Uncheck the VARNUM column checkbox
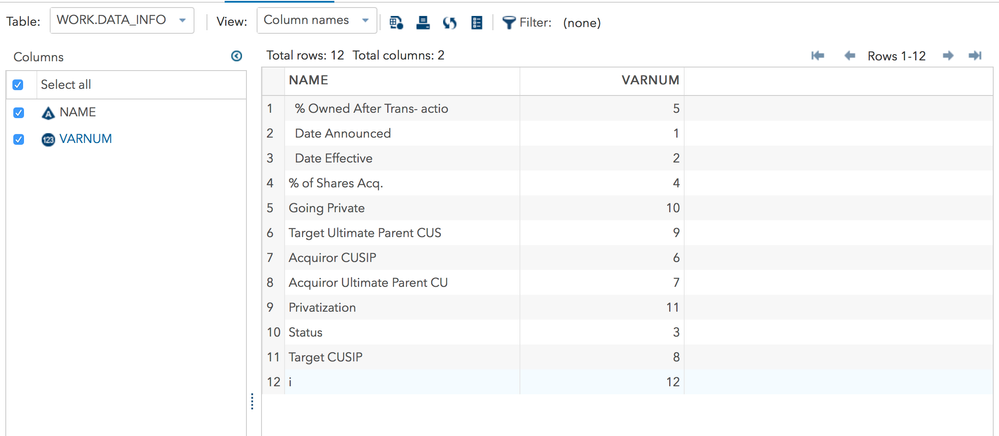This screenshot has width=999, height=436. pos(18,139)
